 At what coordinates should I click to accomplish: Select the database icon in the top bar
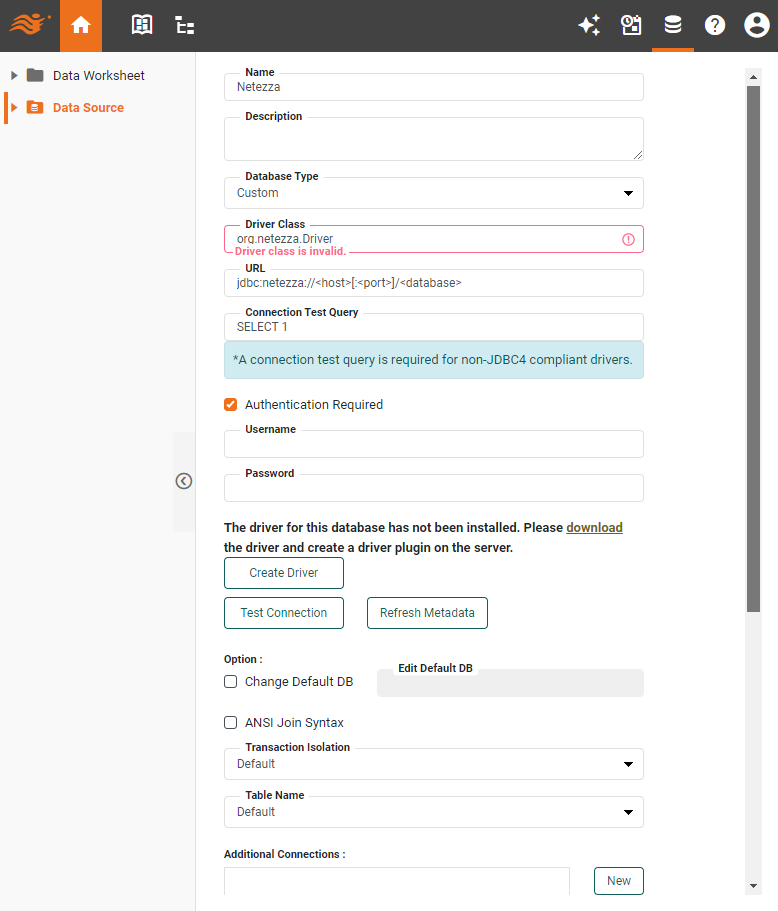(x=672, y=25)
